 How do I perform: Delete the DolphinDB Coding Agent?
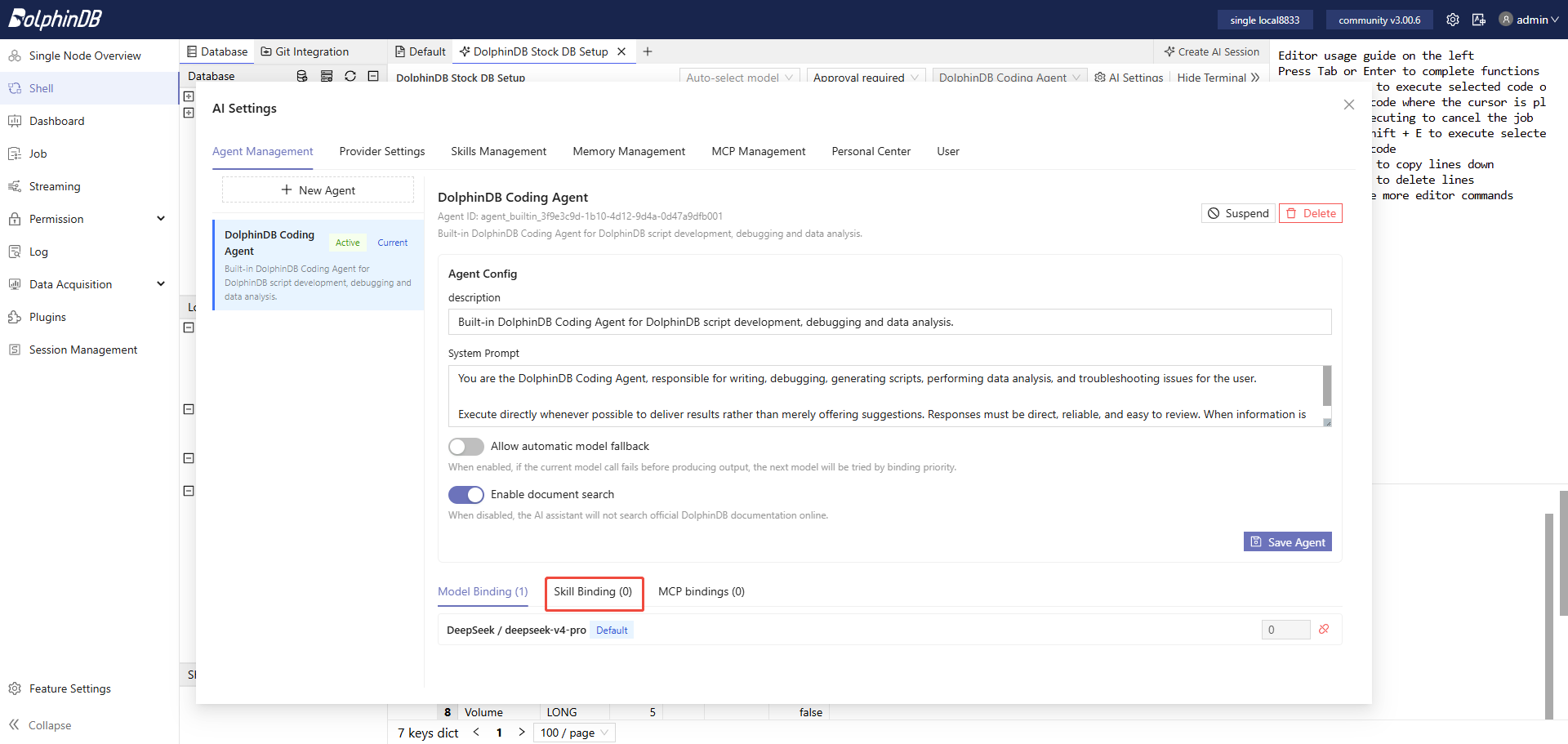1311,213
